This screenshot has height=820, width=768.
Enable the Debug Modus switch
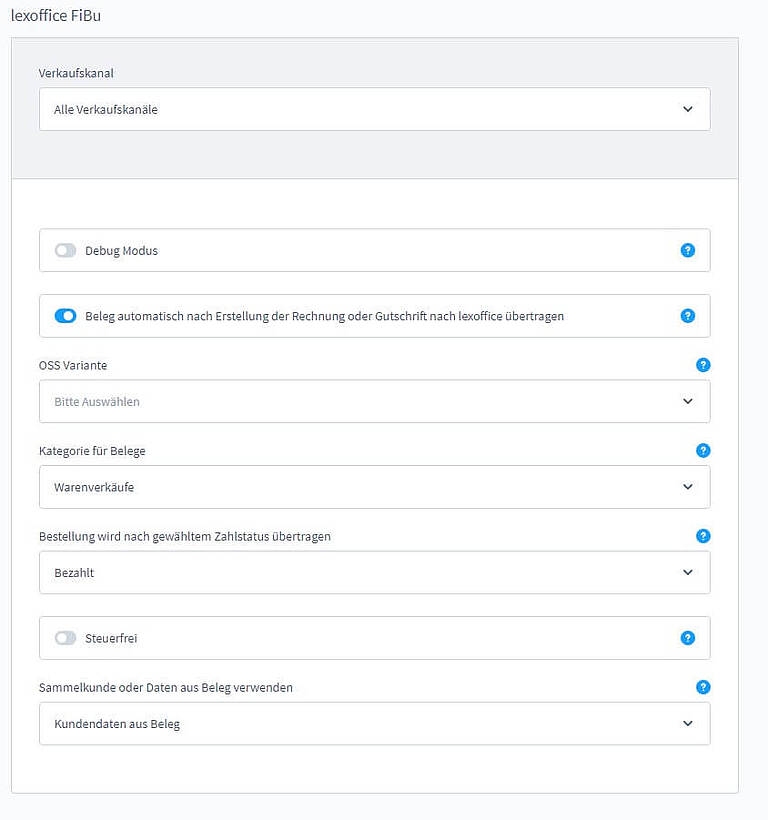click(65, 250)
